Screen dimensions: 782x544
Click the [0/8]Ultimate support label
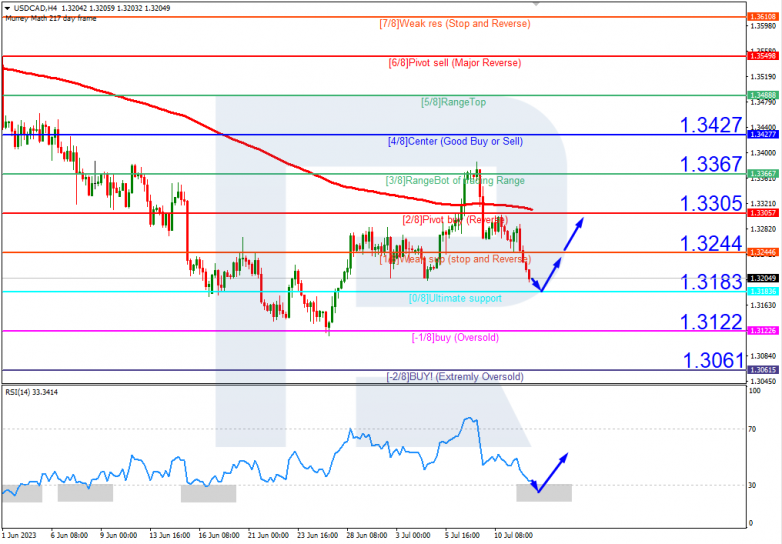click(x=455, y=299)
